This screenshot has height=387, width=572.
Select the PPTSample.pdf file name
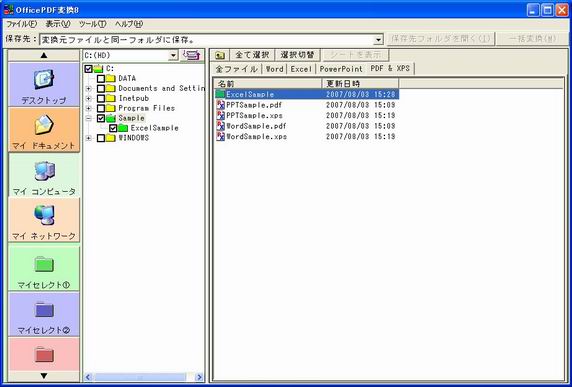(x=254, y=105)
